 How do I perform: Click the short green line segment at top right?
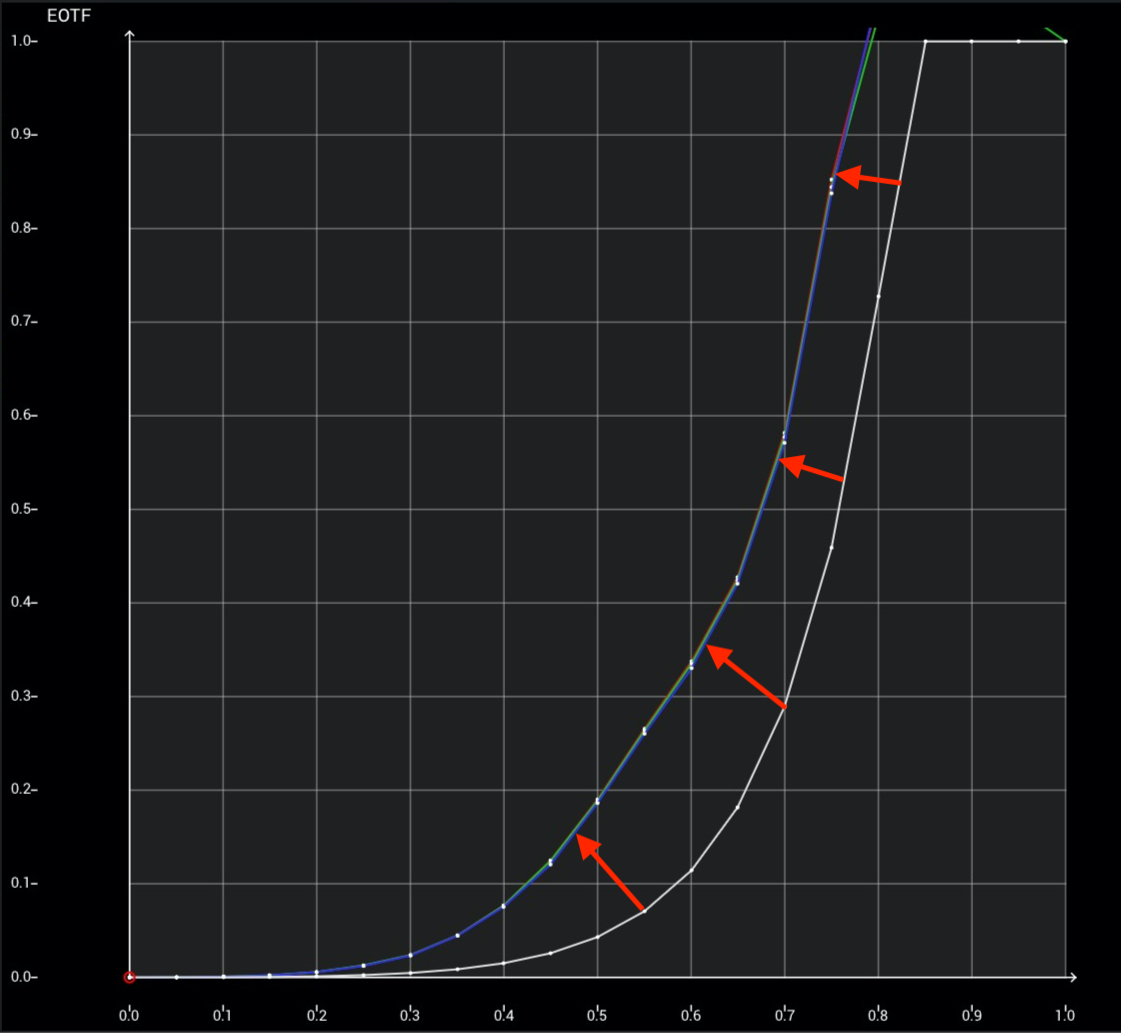click(x=1054, y=34)
